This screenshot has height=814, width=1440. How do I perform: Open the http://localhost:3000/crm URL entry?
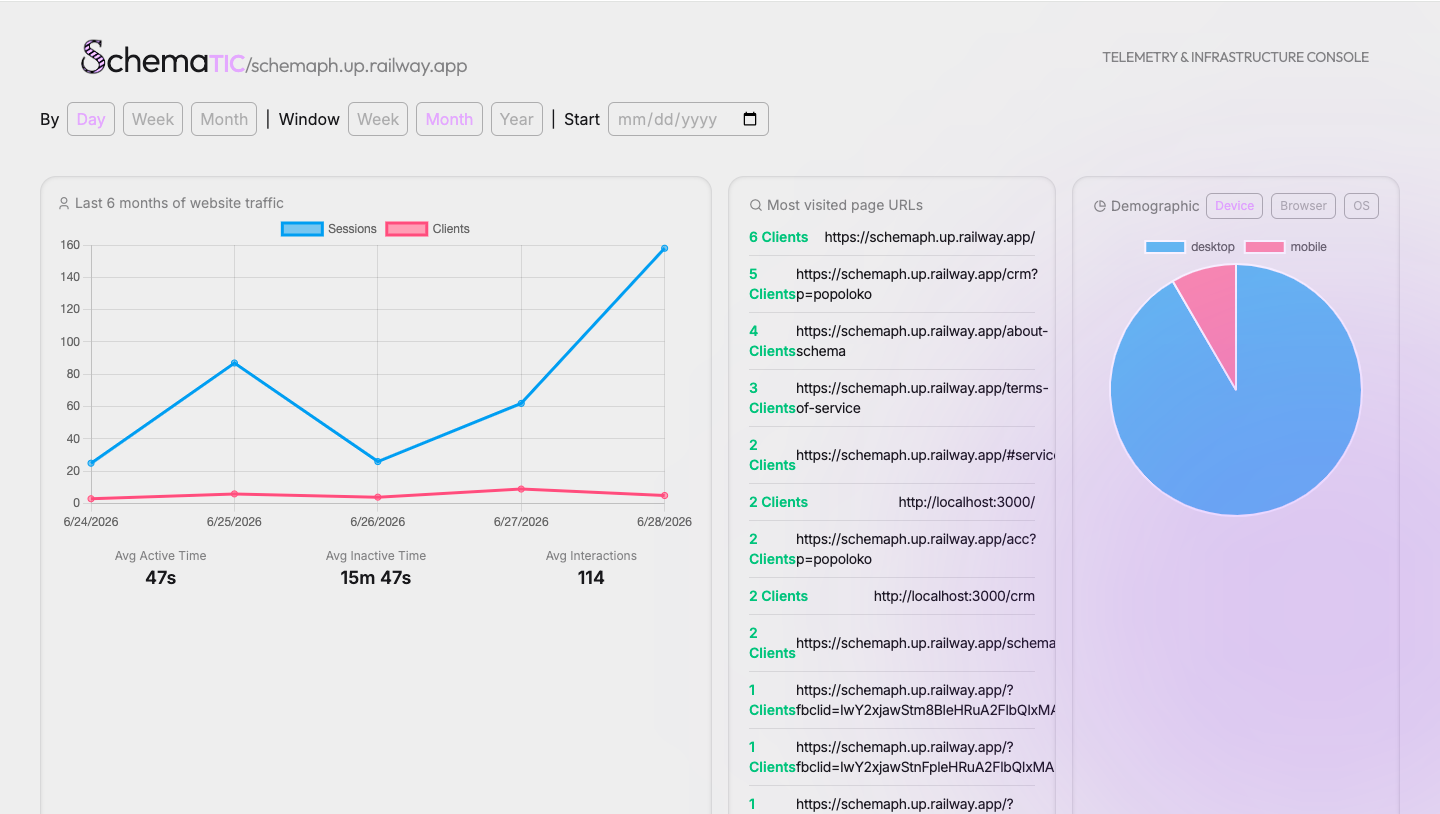(x=954, y=596)
